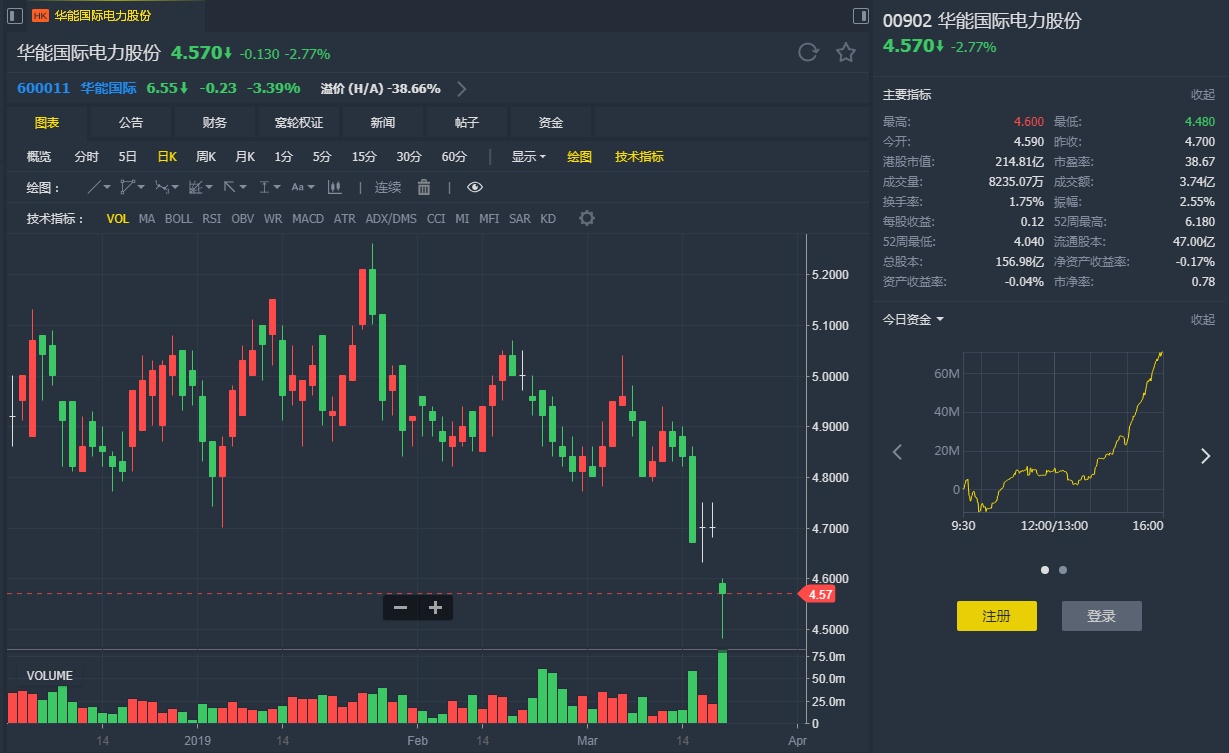Enable SAR indicator

pos(520,218)
